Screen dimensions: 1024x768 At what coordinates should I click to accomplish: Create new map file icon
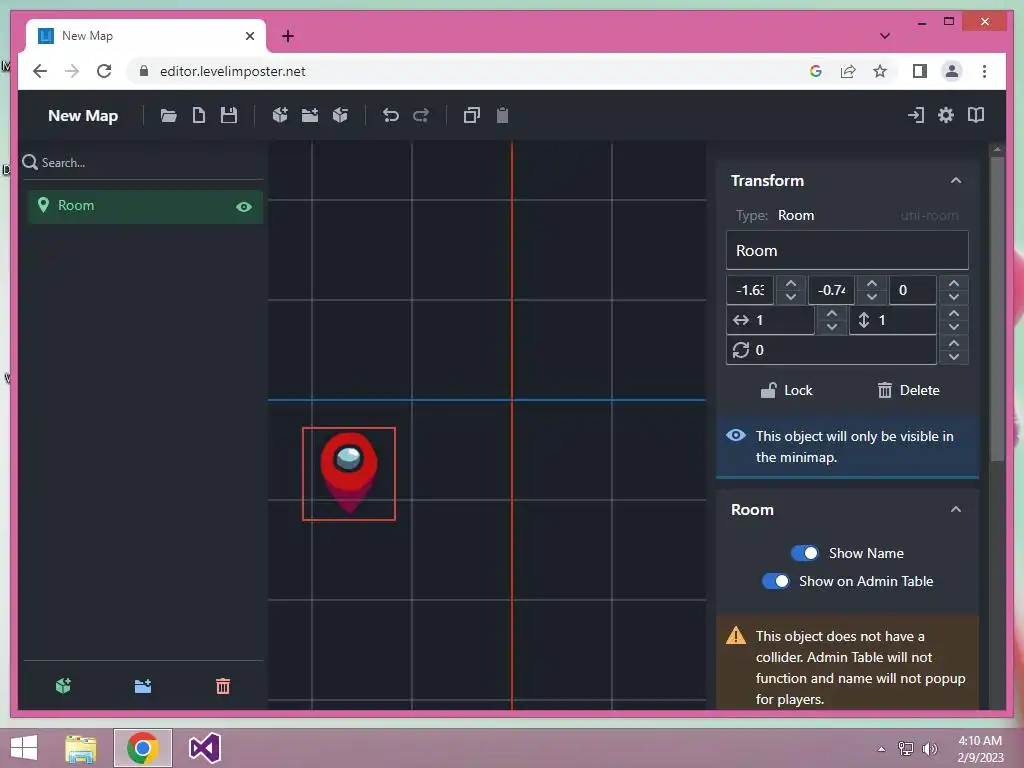[199, 116]
